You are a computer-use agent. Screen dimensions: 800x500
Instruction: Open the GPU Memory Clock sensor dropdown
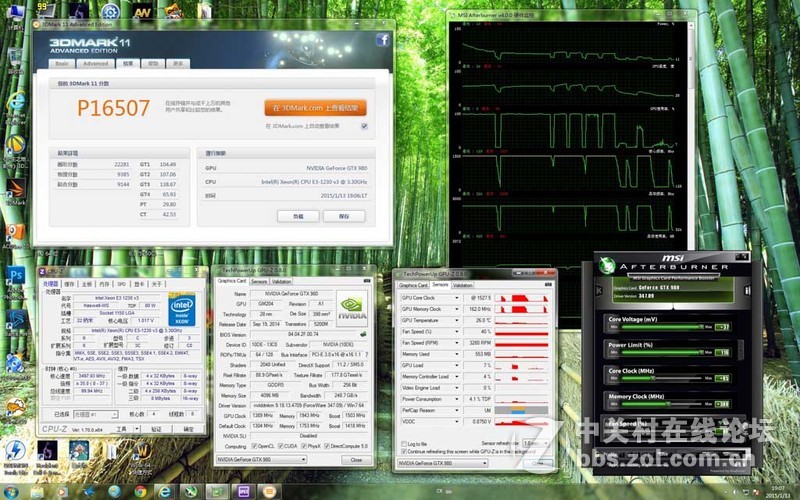click(456, 309)
